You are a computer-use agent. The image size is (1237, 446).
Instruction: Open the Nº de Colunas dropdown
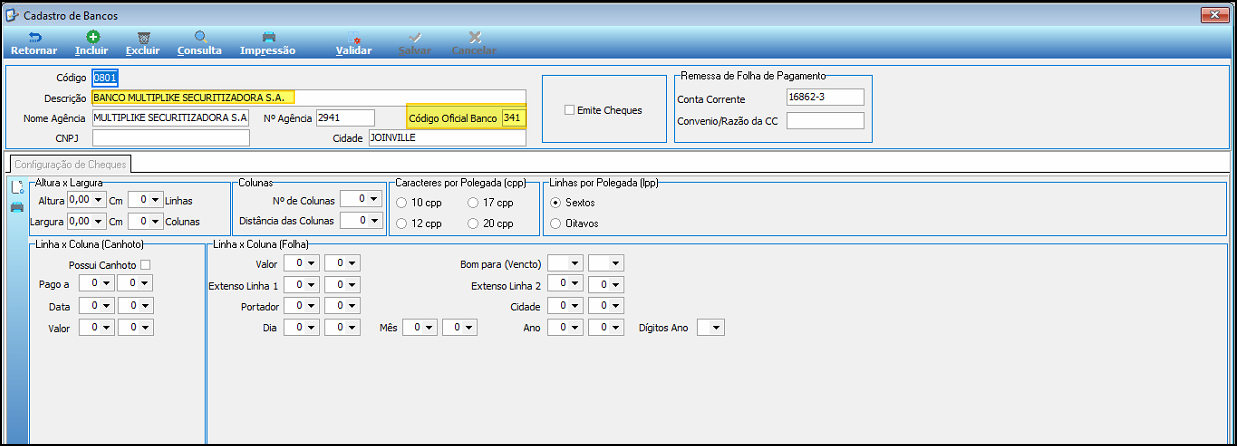[360, 199]
